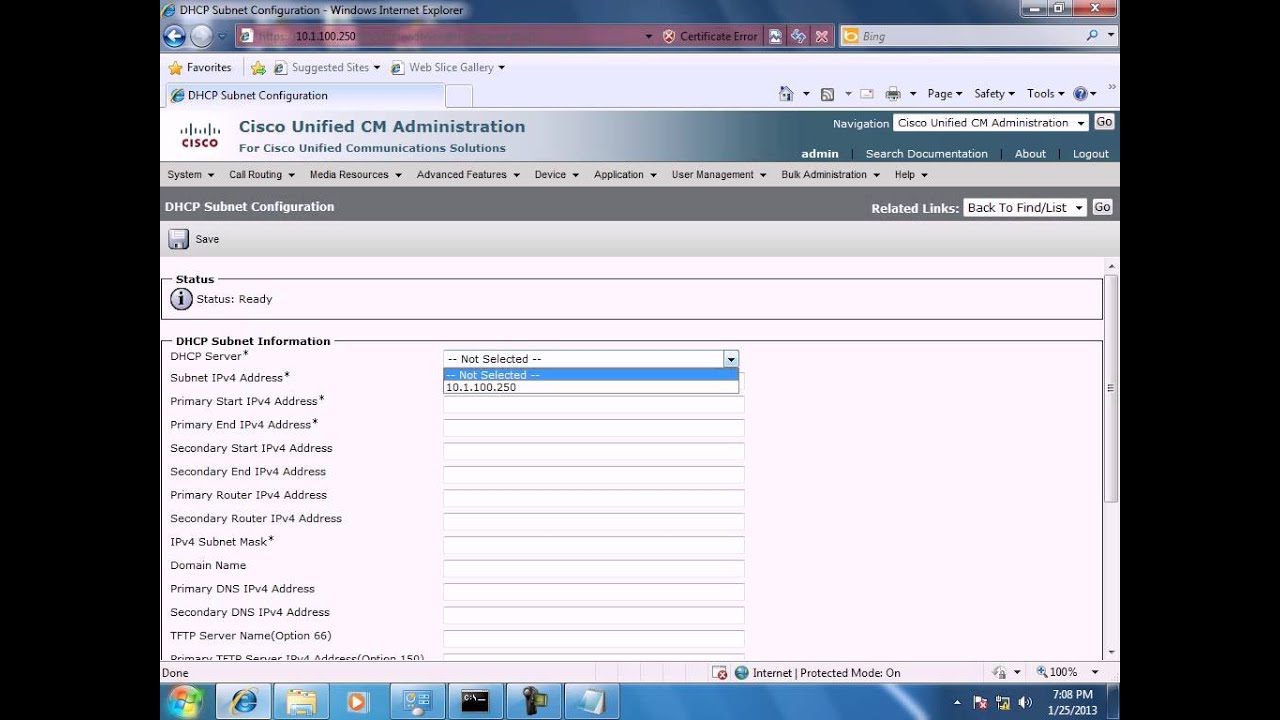Click the Primary Start IPv4 Address field
This screenshot has width=1280, height=720.
tap(594, 405)
